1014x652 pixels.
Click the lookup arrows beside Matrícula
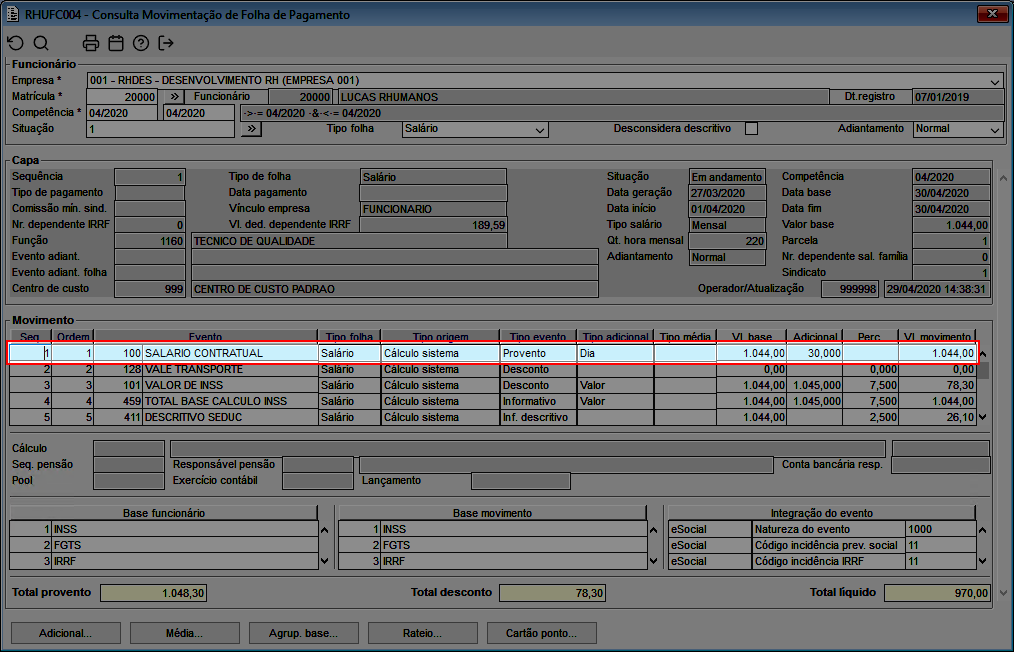[x=173, y=97]
